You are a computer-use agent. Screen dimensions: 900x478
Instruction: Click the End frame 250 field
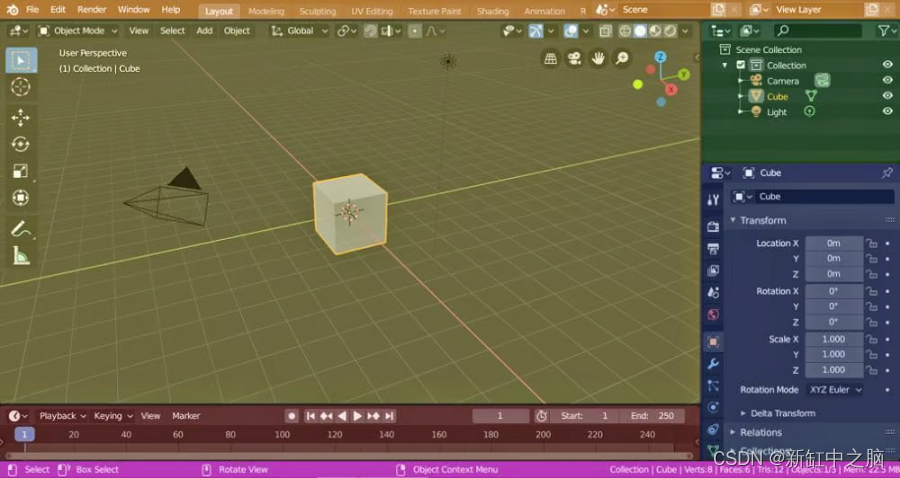[653, 416]
